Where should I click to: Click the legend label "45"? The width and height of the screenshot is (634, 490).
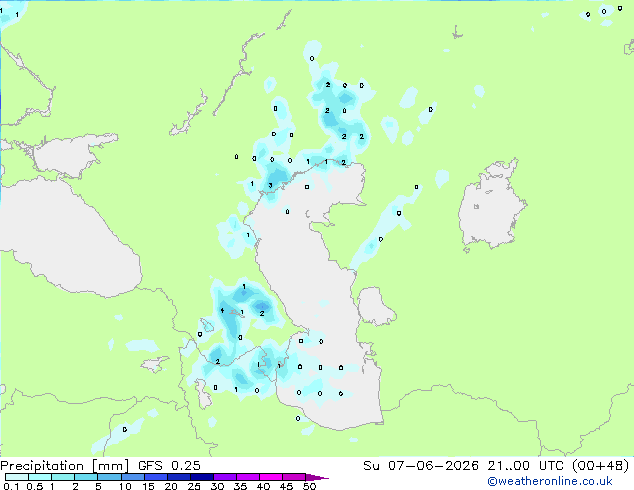[286, 486]
